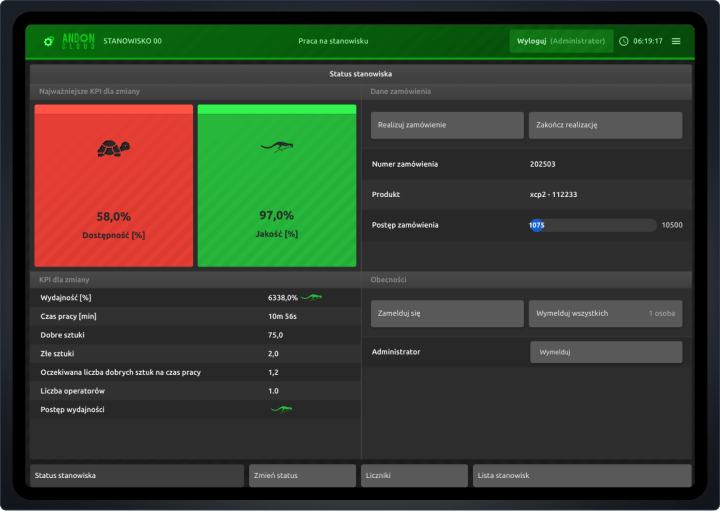Screen dimensions: 720x511
Task: Click the lizard icon in Postęp wydajności row
Action: point(281,409)
